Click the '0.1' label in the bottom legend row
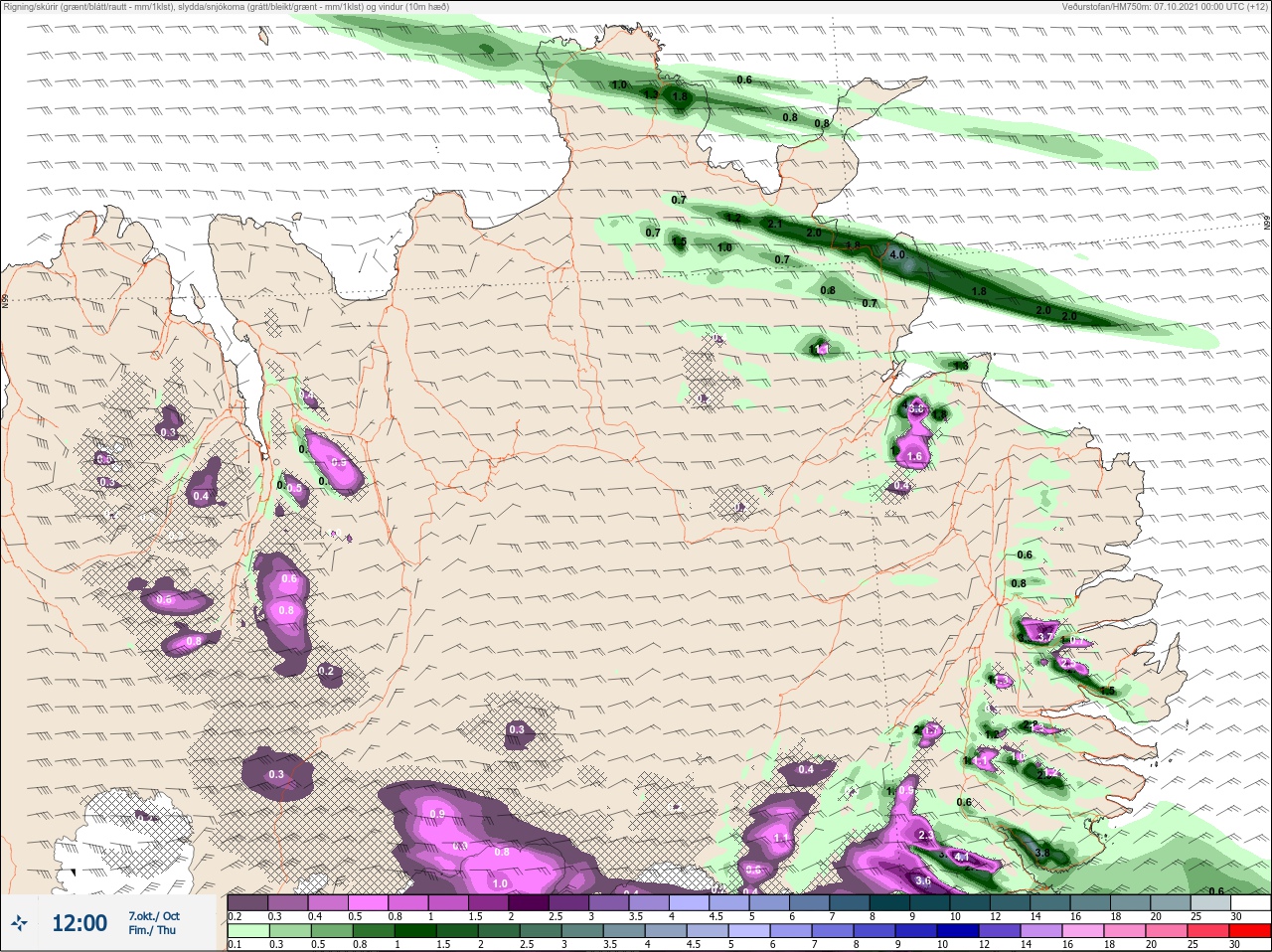 [236, 944]
